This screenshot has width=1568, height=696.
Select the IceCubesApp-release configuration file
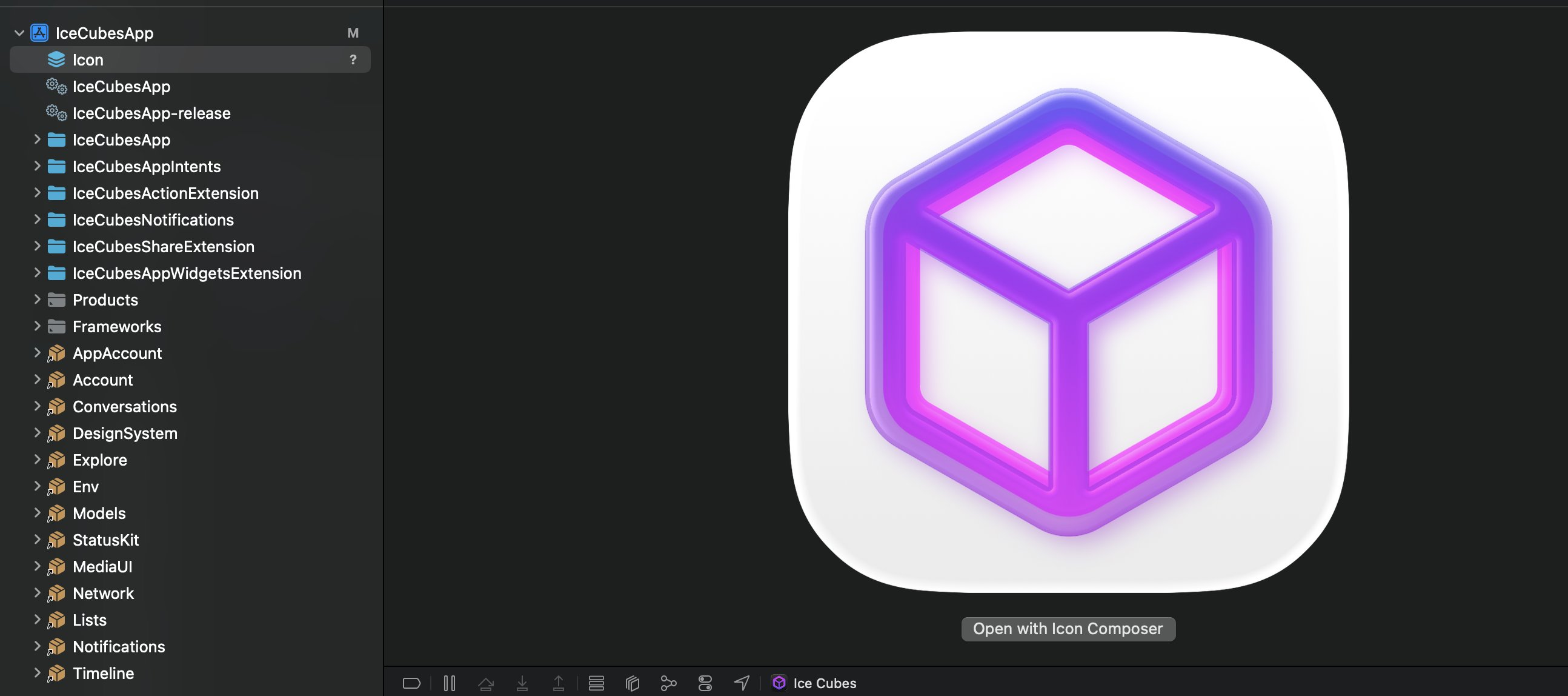click(151, 113)
